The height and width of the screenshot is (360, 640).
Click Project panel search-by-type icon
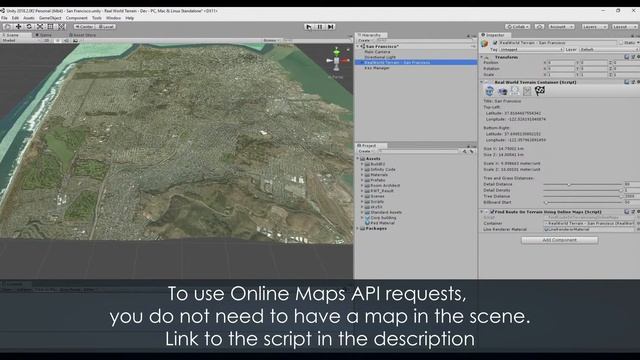point(464,151)
